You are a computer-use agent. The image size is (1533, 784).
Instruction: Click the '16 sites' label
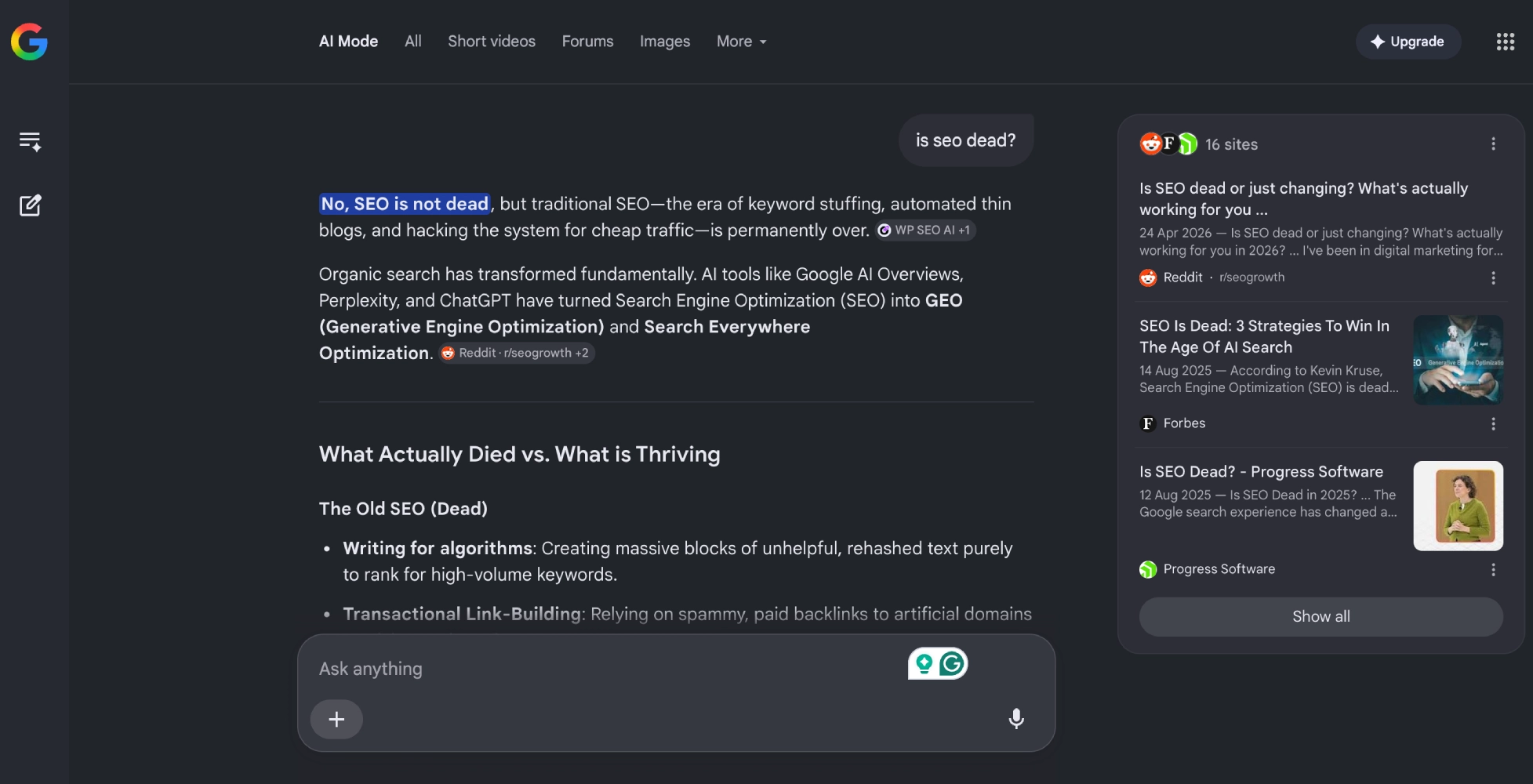[x=1231, y=144]
